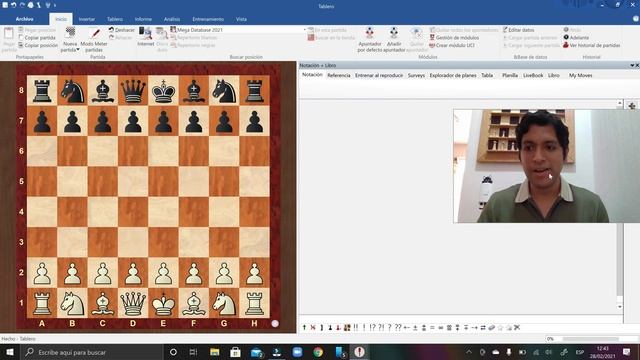Open the Mega Database 2021 dropdown

click(x=304, y=30)
